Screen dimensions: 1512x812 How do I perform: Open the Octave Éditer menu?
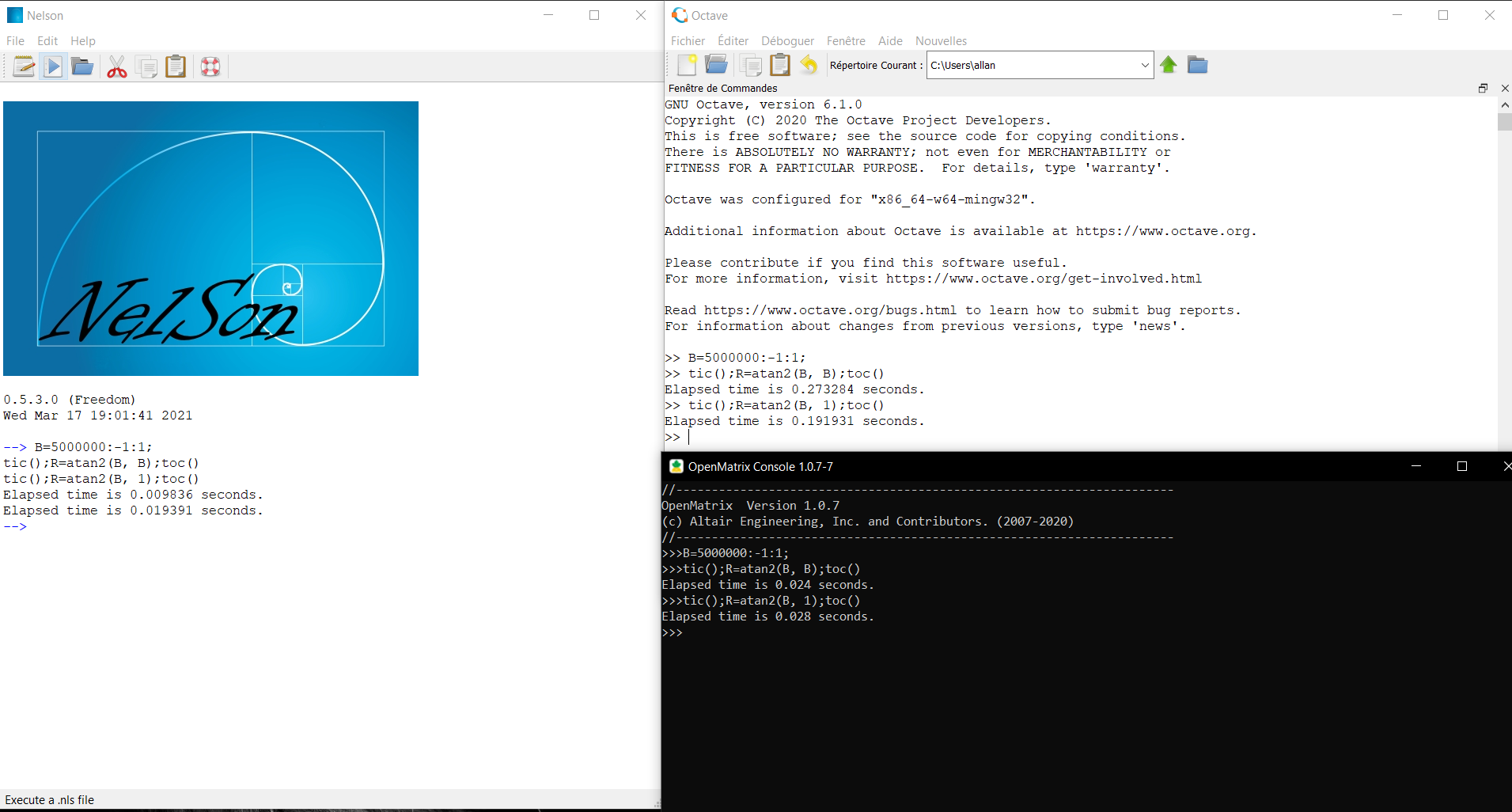tap(733, 41)
